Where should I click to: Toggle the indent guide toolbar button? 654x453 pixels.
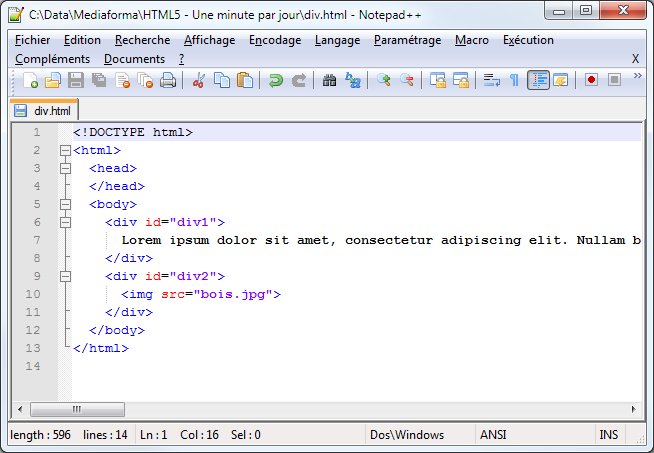(x=538, y=81)
